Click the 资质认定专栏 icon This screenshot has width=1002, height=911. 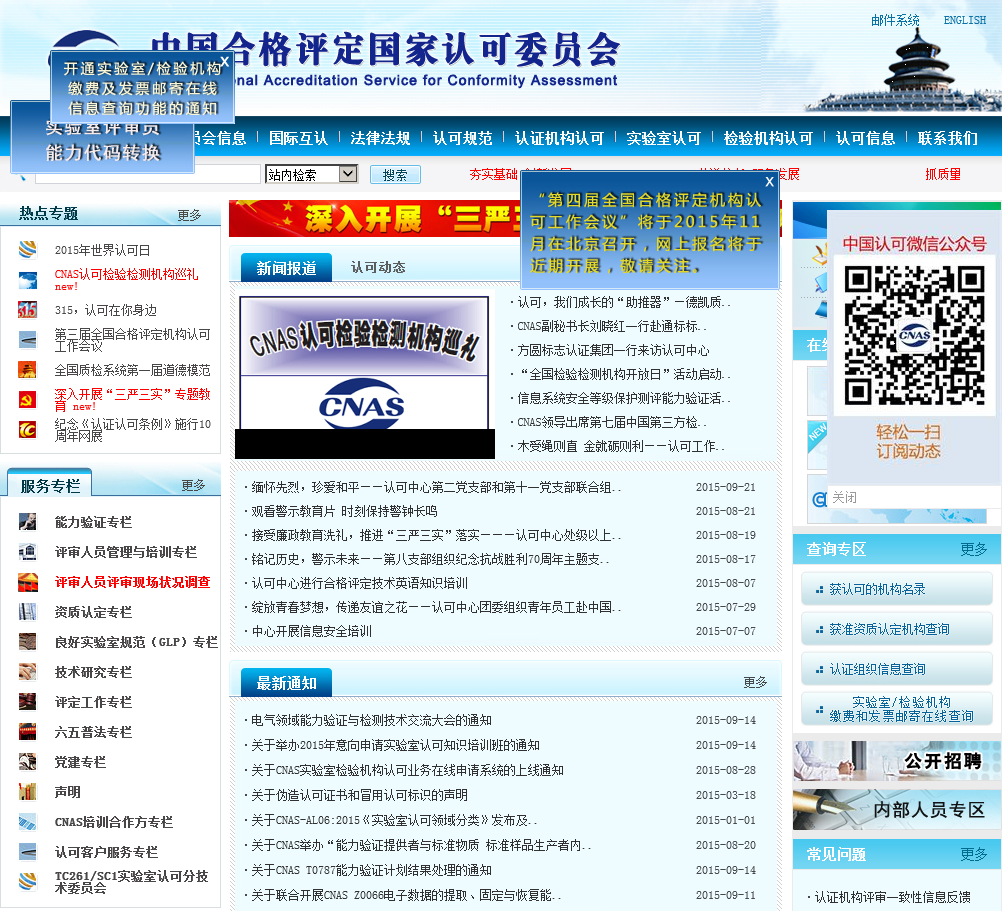point(27,612)
